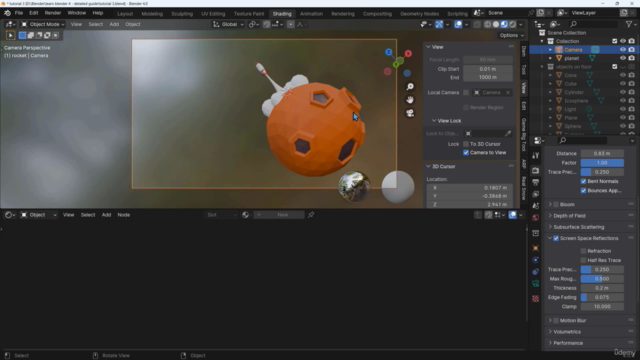640x360 pixels.
Task: Toggle X-ray display in viewport header
Action: pos(477,24)
